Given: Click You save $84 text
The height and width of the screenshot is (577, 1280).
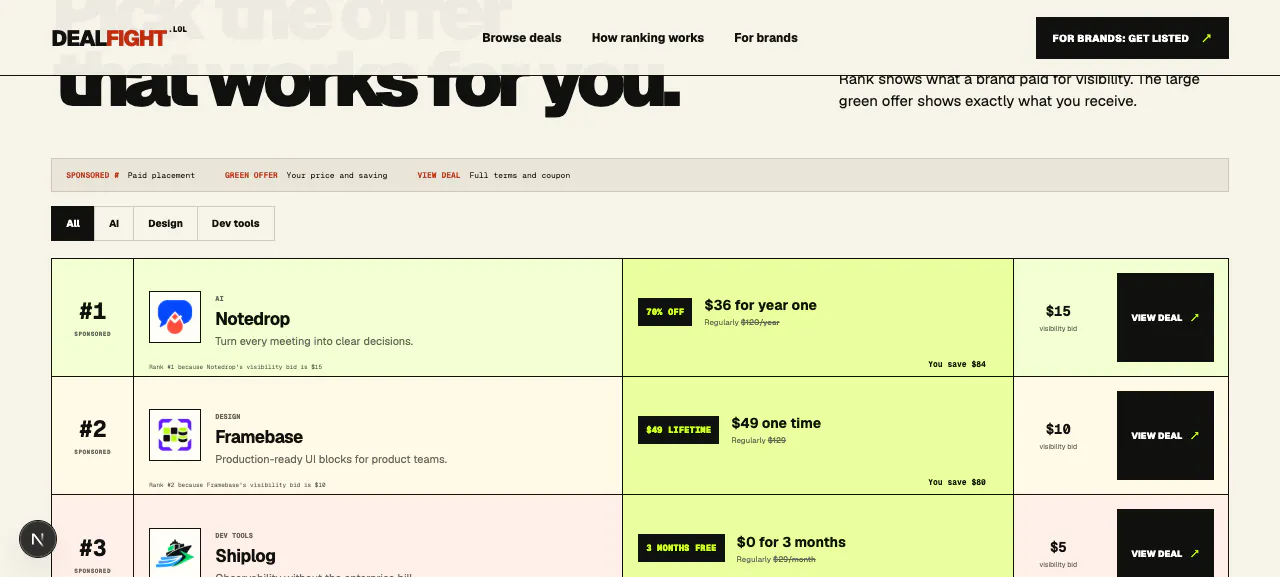Looking at the screenshot, I should click(x=957, y=364).
